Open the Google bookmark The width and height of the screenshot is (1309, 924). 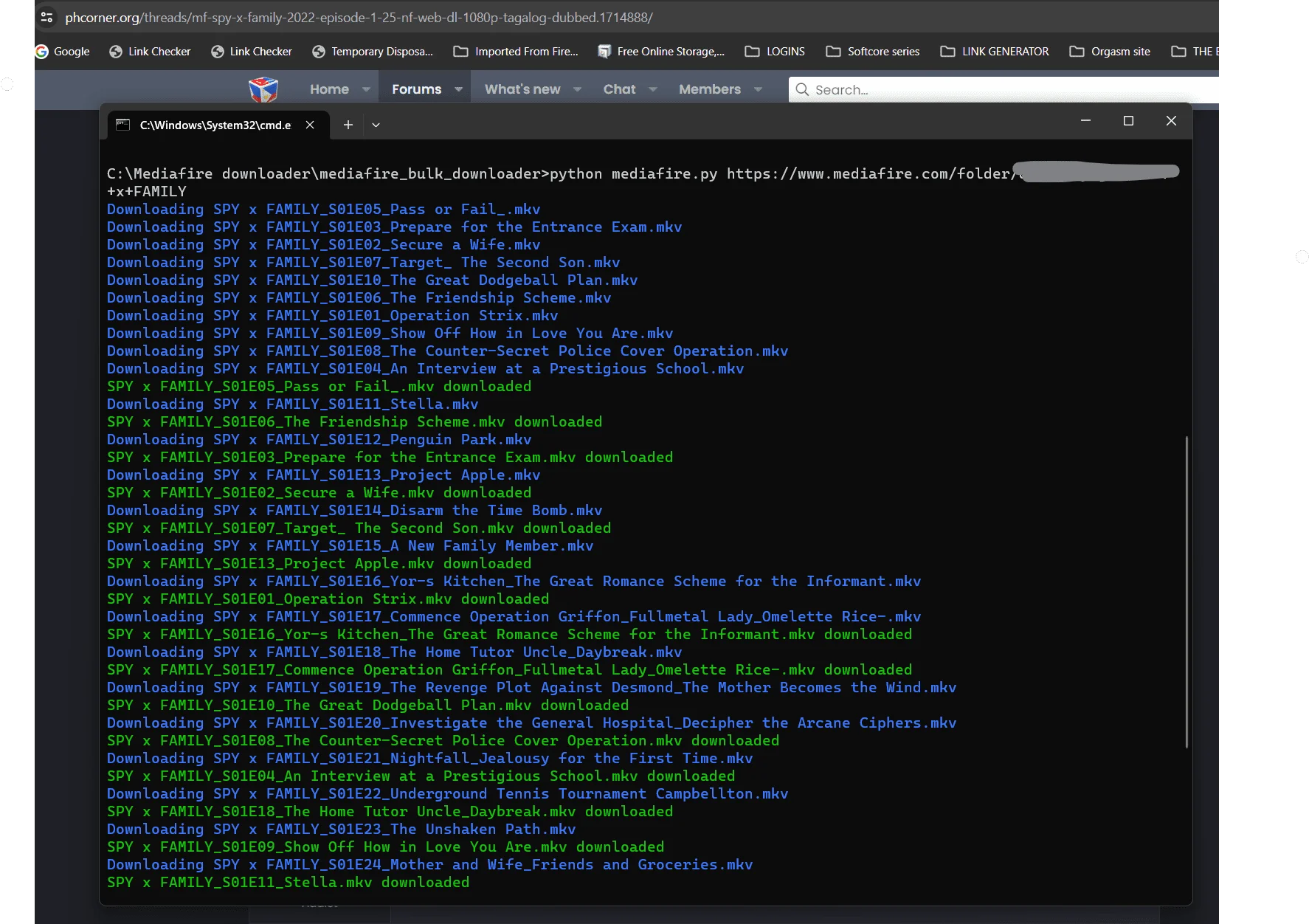coord(63,52)
